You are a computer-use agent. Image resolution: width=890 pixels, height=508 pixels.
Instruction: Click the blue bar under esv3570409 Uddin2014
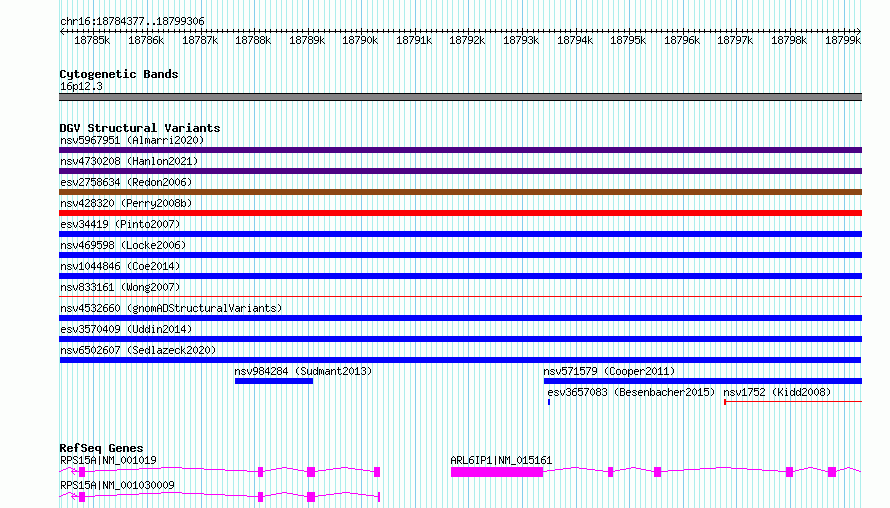pos(460,339)
